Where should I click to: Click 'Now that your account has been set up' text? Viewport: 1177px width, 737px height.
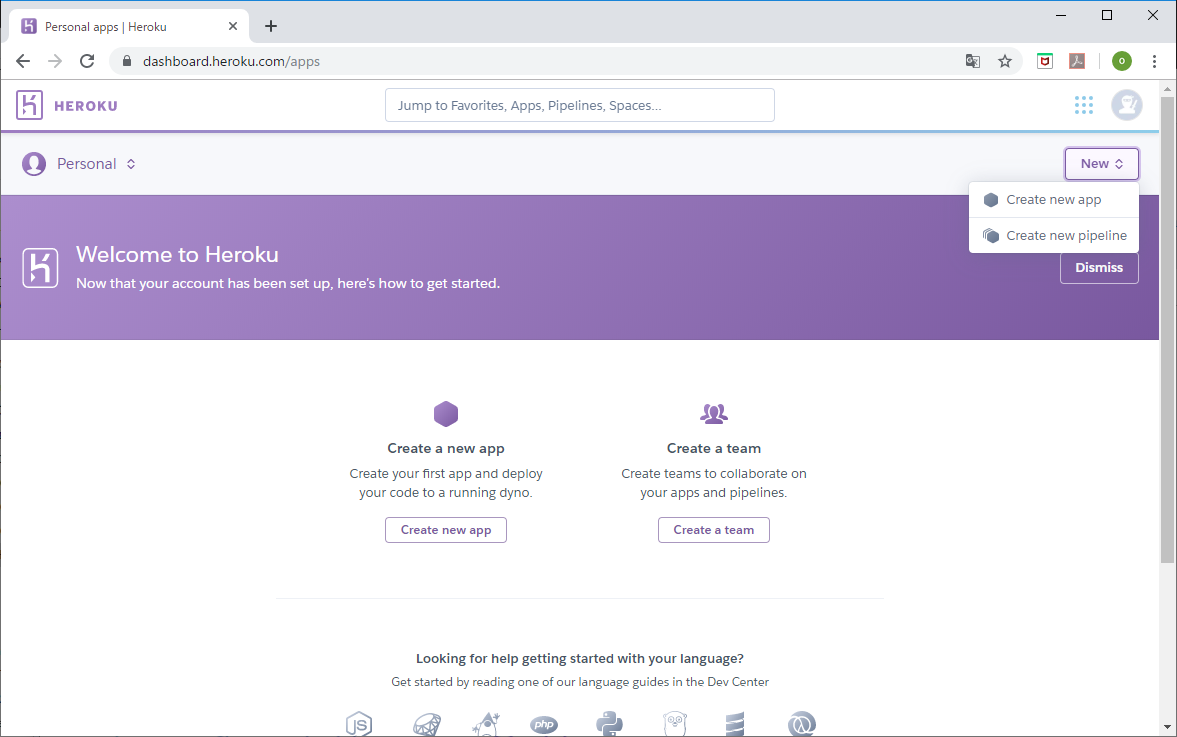(x=288, y=283)
